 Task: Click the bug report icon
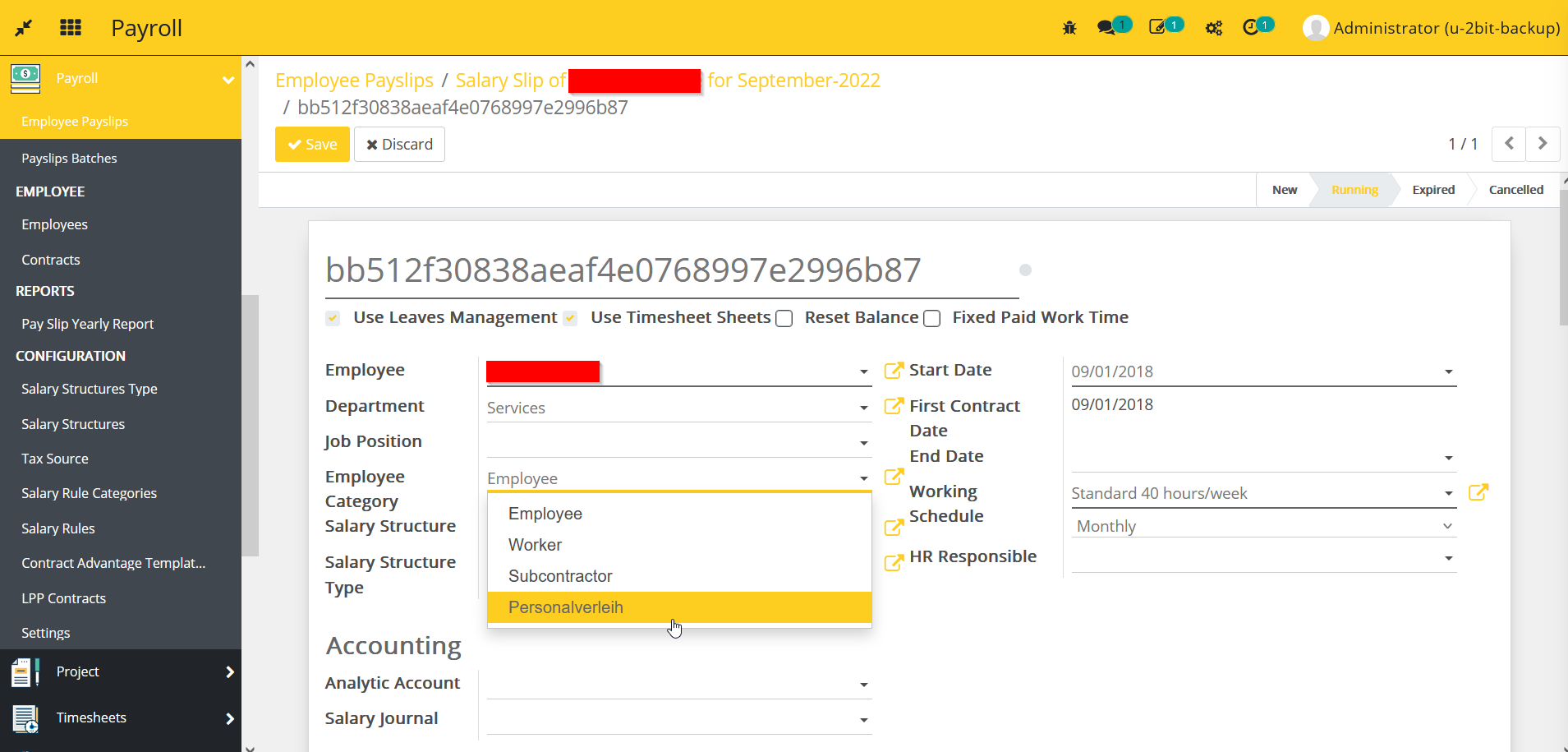[x=1069, y=27]
